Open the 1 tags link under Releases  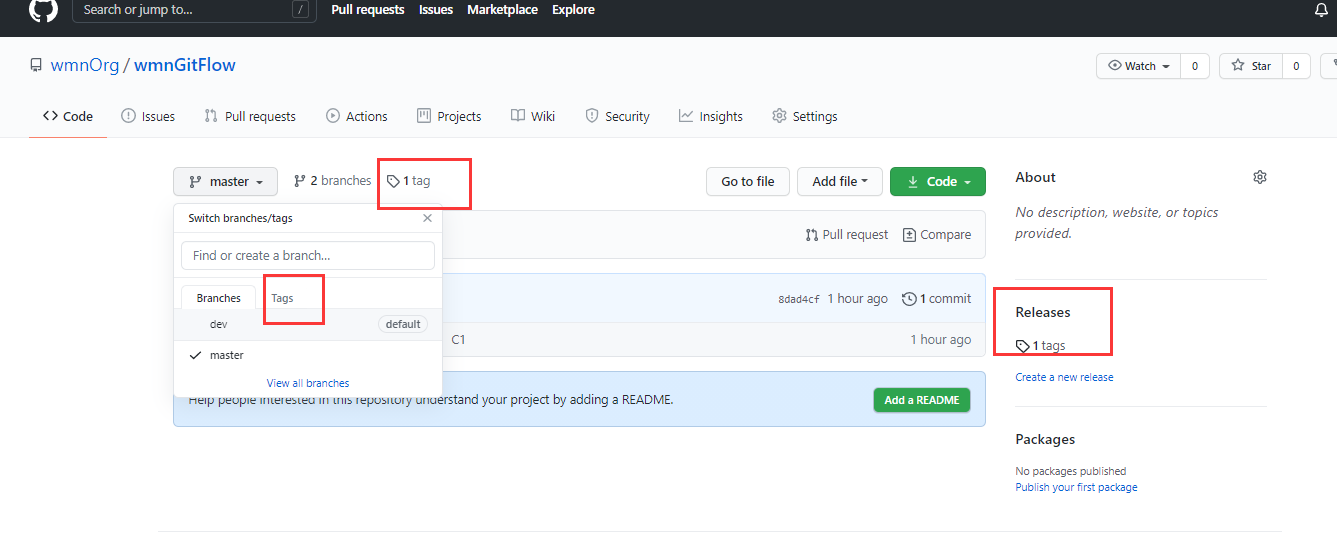[1041, 345]
